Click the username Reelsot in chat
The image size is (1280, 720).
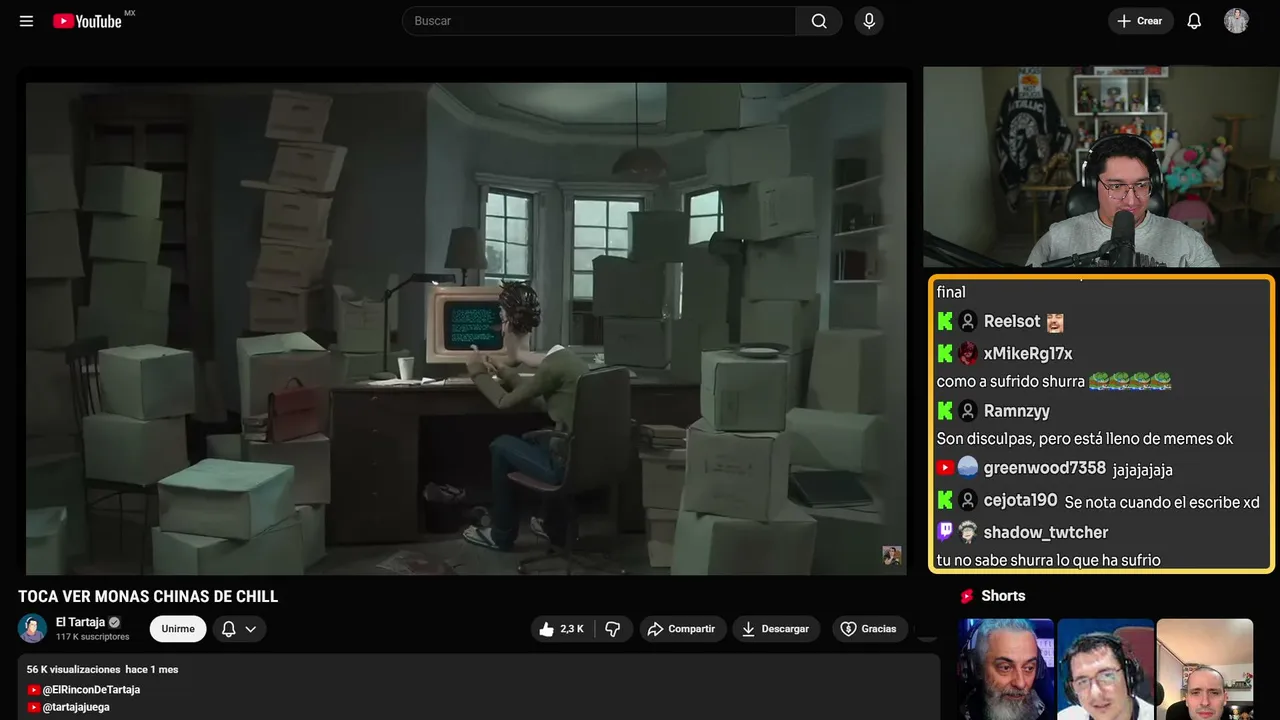pos(1012,322)
